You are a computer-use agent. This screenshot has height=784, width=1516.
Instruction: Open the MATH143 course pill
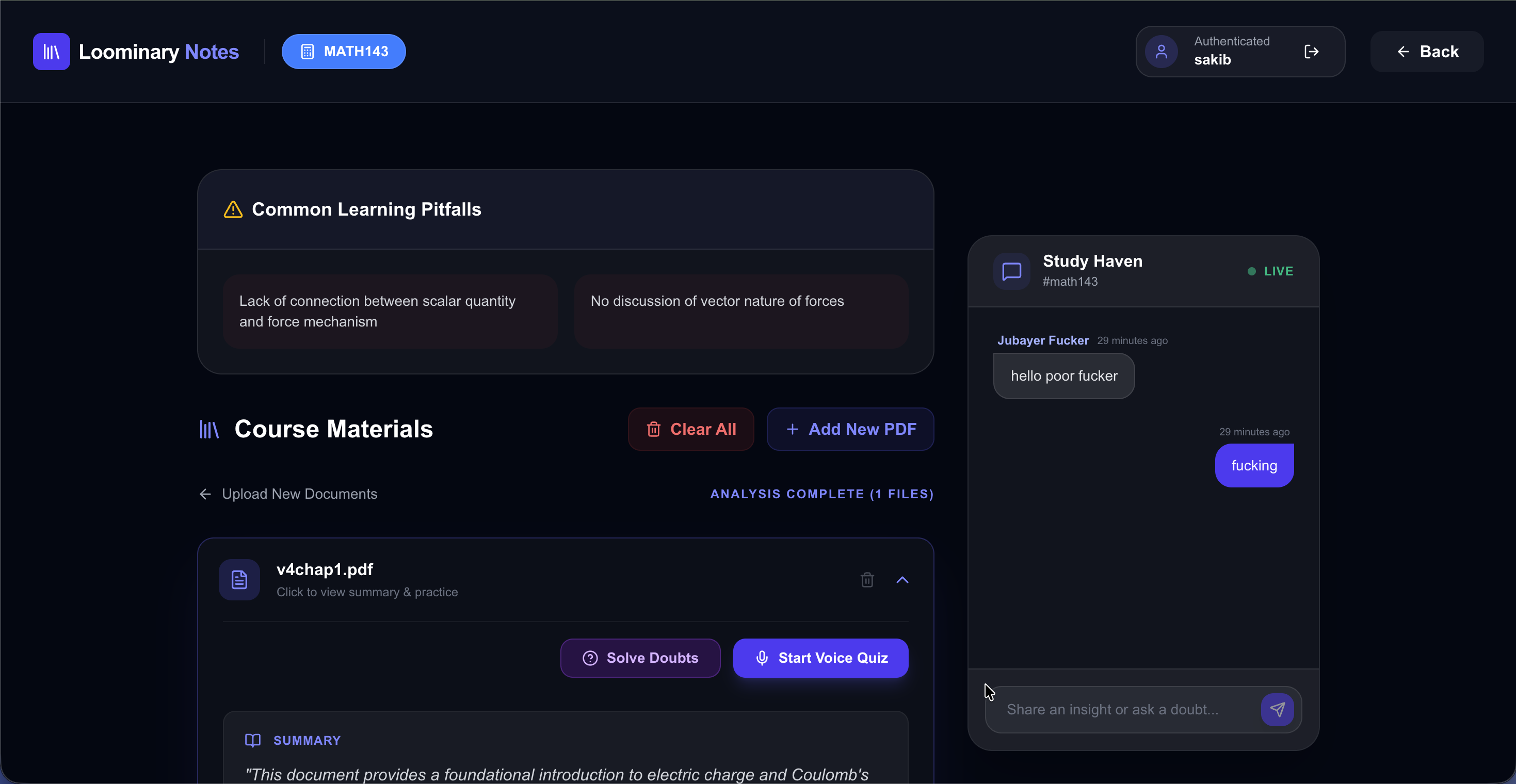pyautogui.click(x=344, y=52)
